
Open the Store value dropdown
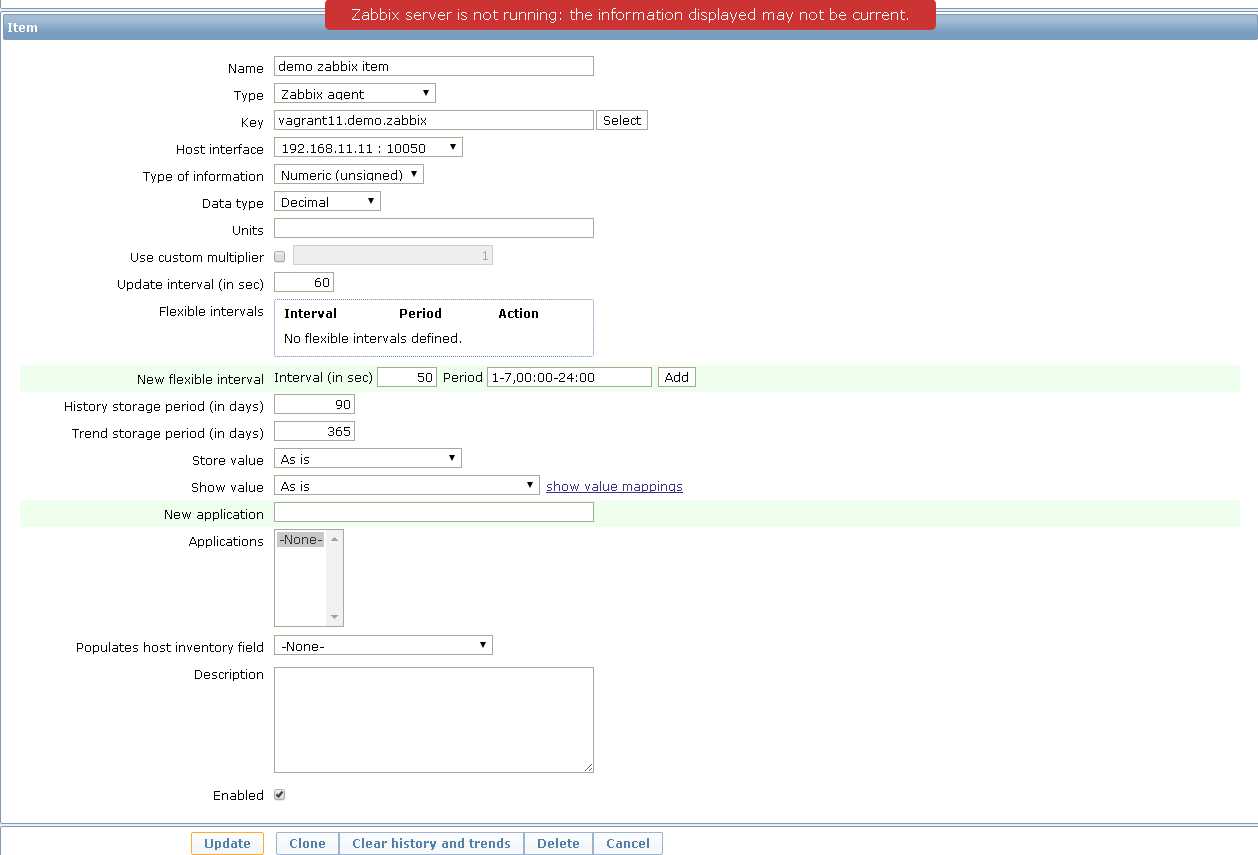point(368,459)
